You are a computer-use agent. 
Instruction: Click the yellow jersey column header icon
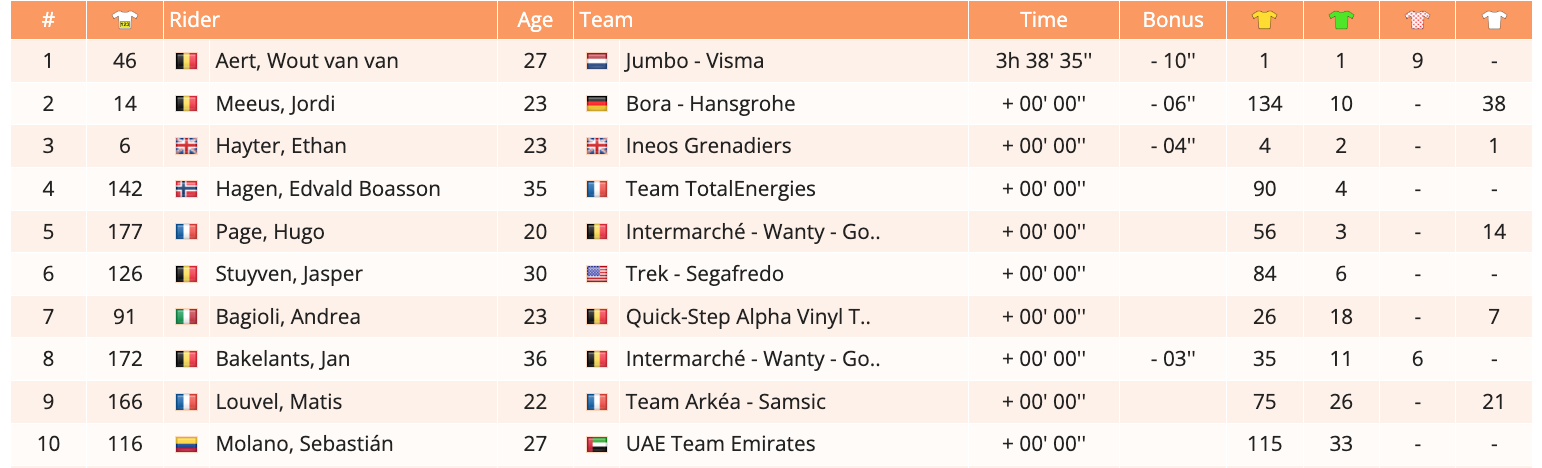click(x=1264, y=19)
